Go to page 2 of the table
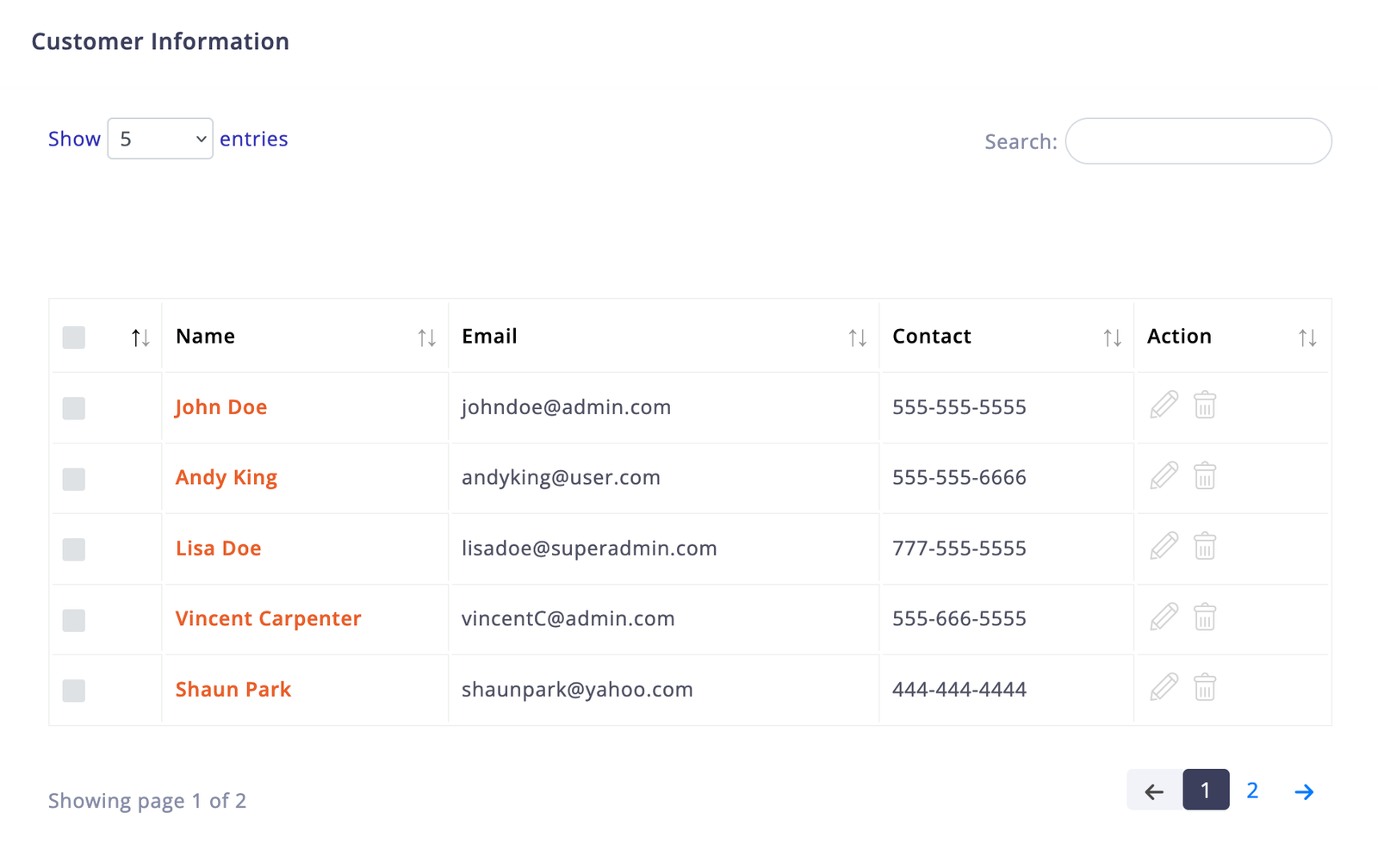 1252,790
